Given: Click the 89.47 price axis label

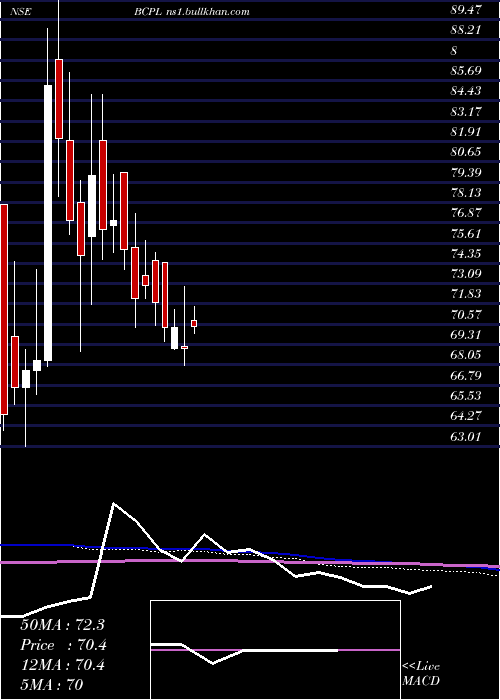Looking at the screenshot, I should 466,10.
